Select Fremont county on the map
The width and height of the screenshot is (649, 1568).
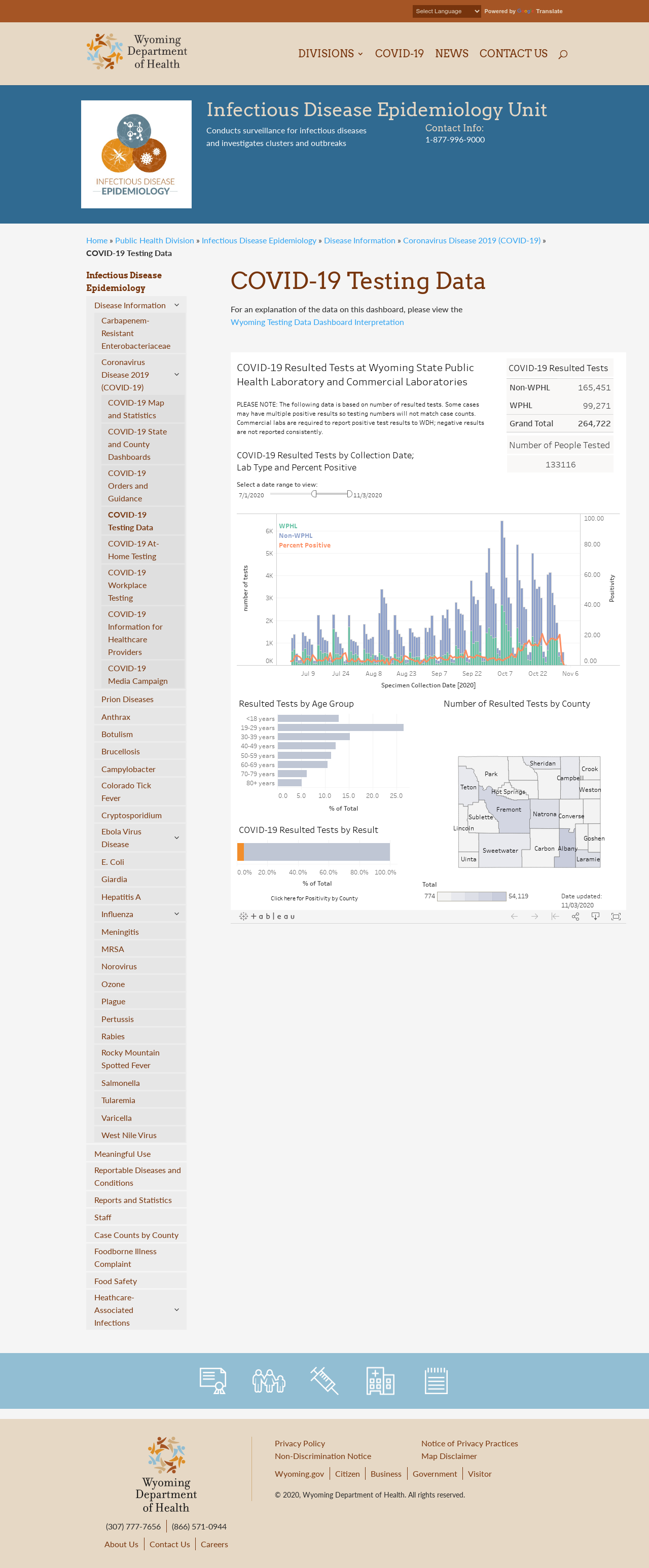coord(509,810)
